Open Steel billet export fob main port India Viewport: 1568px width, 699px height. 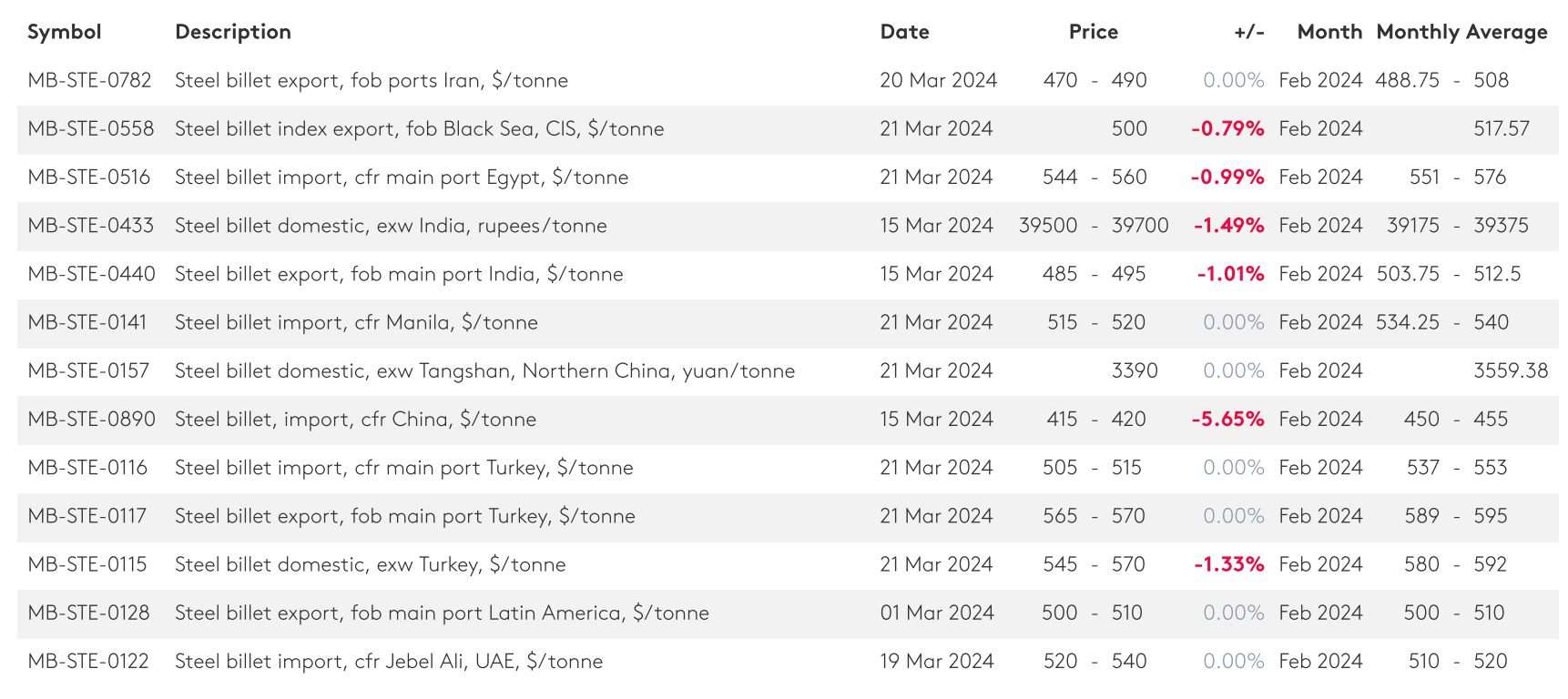(x=399, y=274)
